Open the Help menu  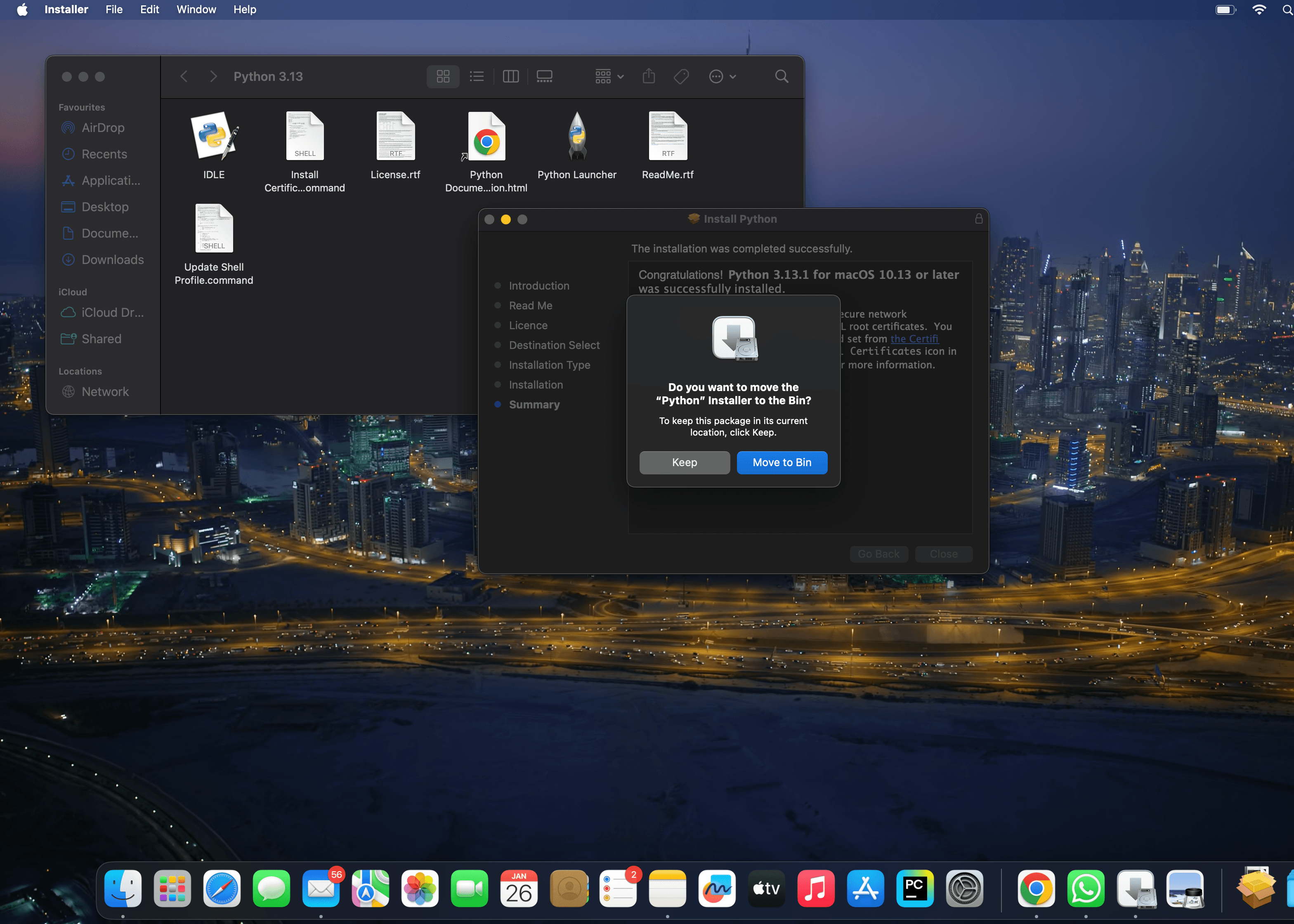(x=245, y=9)
